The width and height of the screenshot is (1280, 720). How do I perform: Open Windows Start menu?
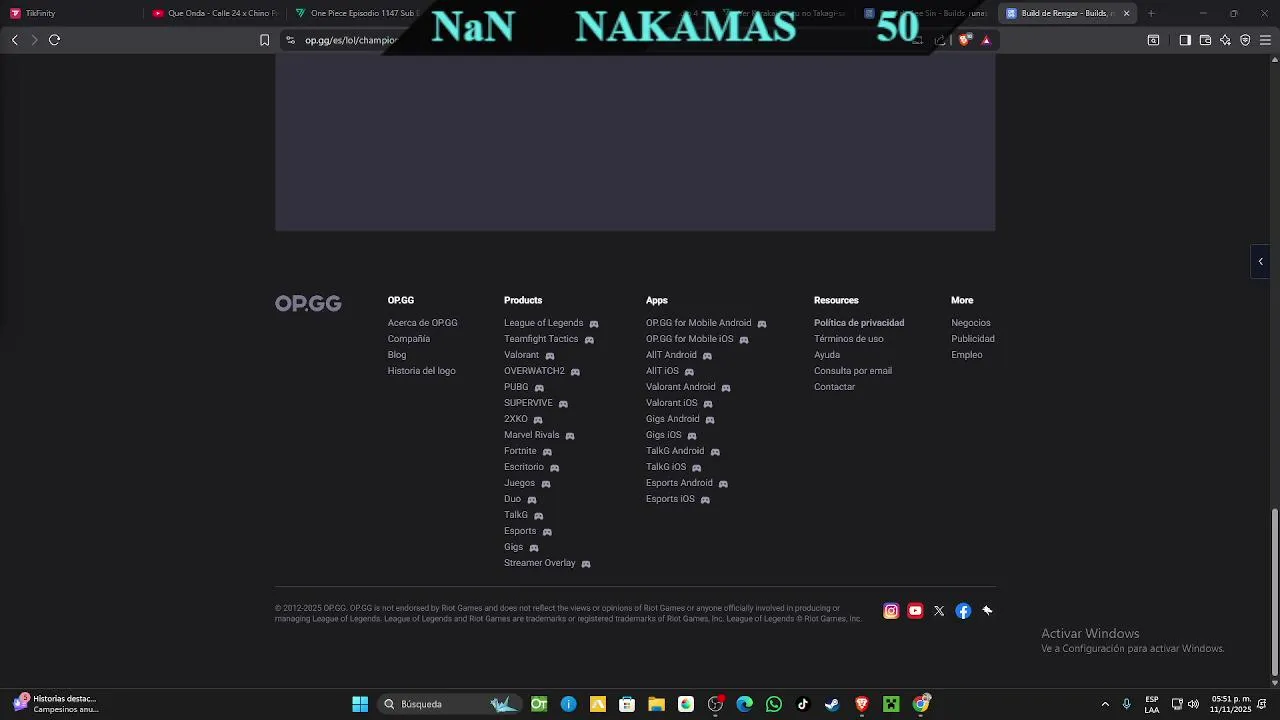click(x=360, y=704)
